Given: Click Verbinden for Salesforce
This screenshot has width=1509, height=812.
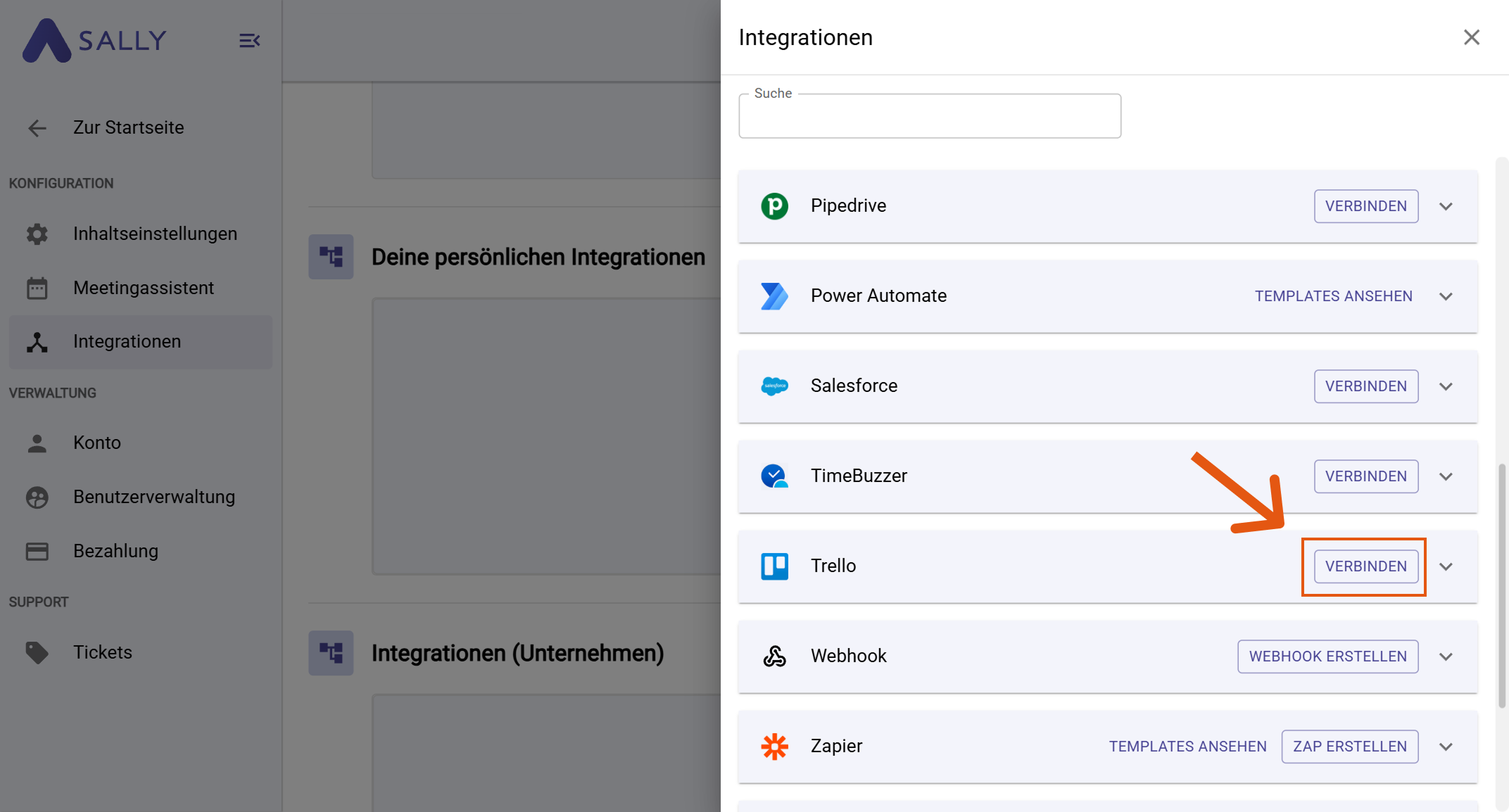Looking at the screenshot, I should click(1365, 386).
